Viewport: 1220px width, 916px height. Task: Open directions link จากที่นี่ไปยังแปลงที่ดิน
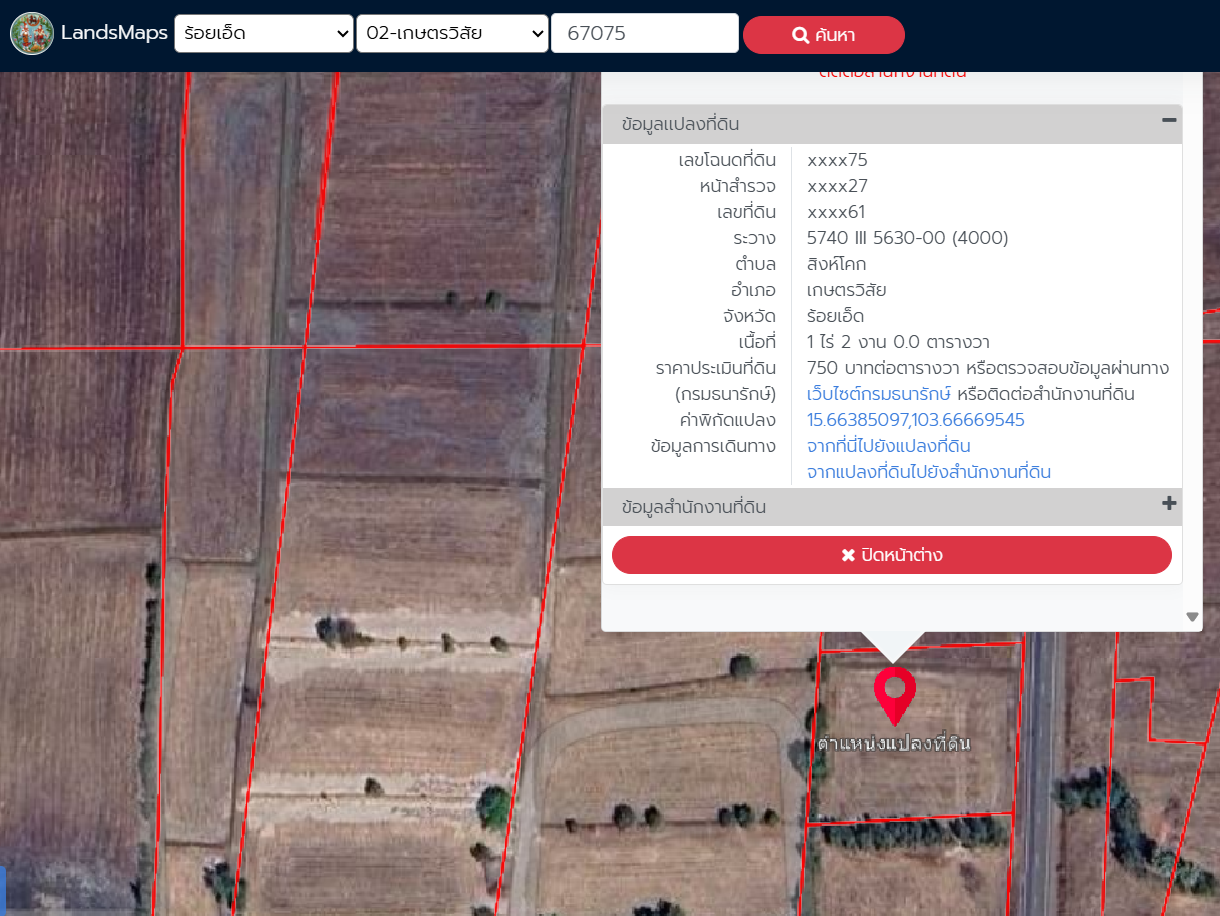[x=888, y=446]
